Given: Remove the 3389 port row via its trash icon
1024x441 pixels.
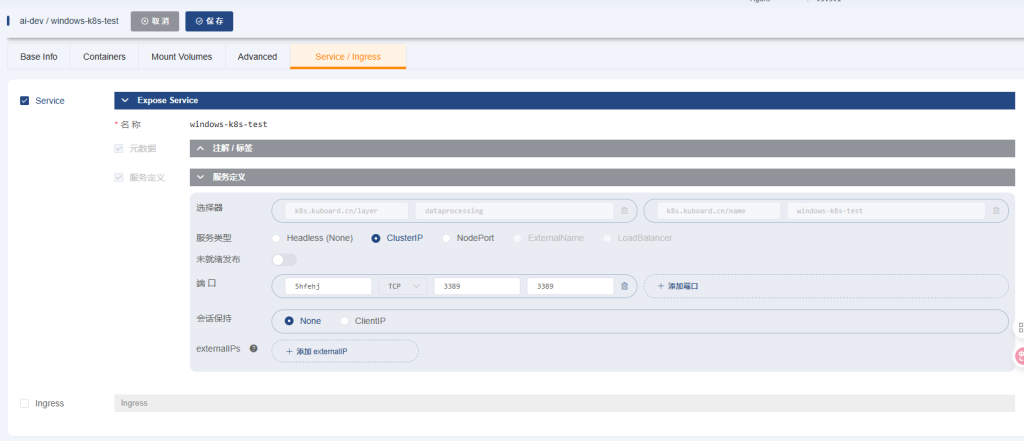Looking at the screenshot, I should [624, 286].
